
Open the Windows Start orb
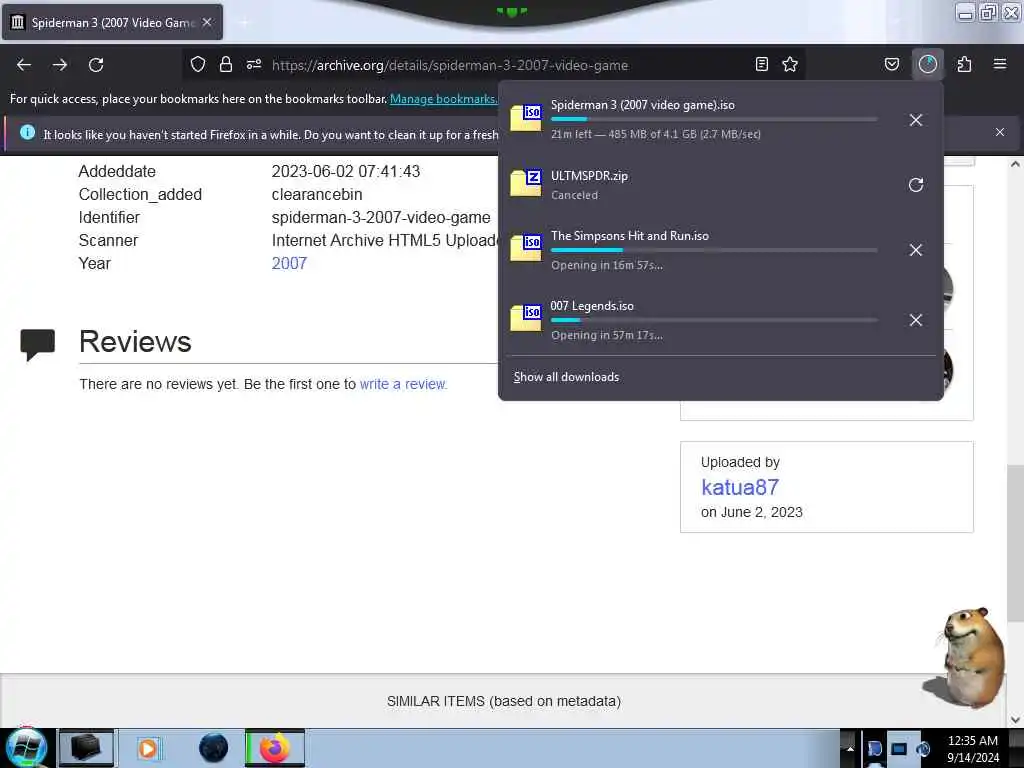coord(26,748)
